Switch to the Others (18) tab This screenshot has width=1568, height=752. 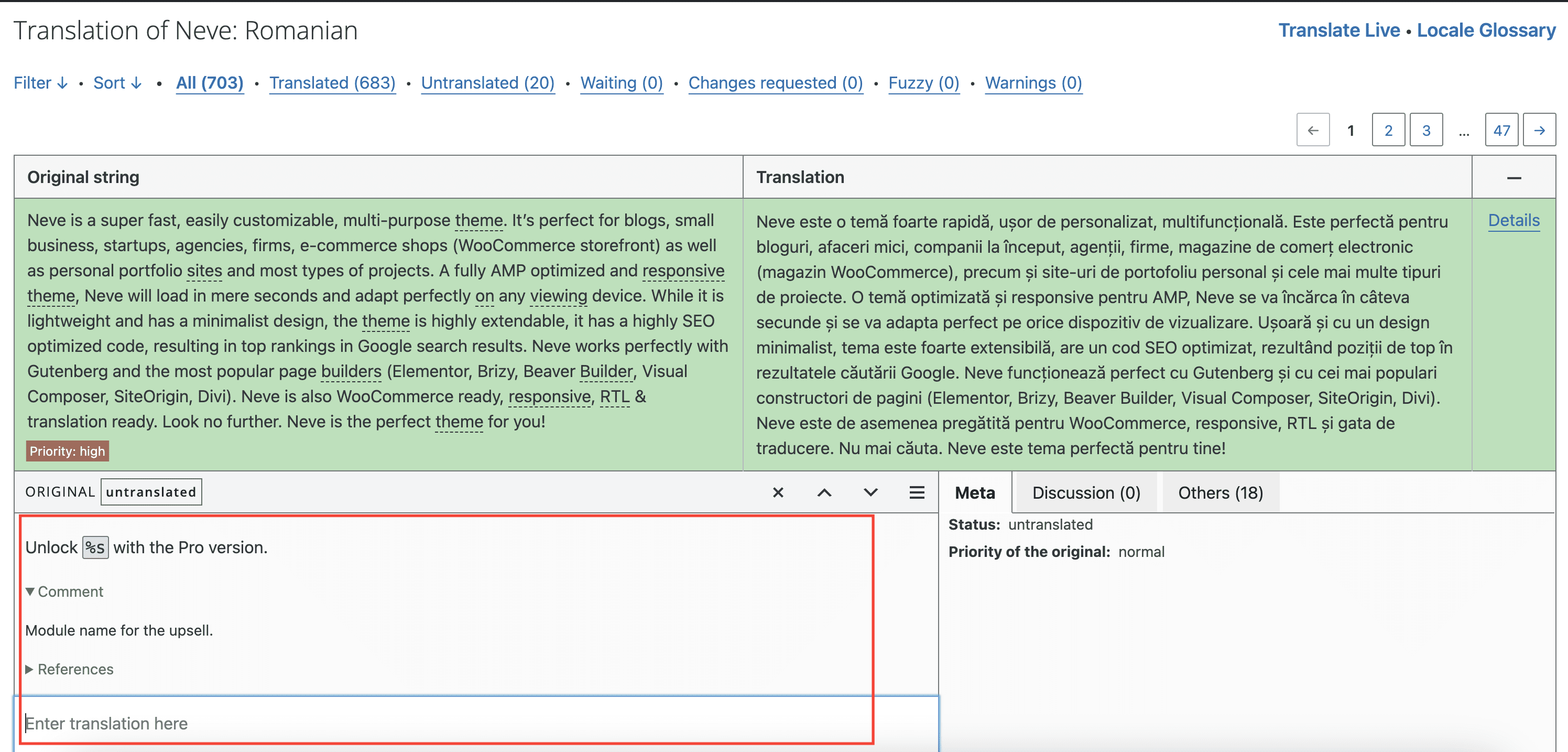point(1221,492)
